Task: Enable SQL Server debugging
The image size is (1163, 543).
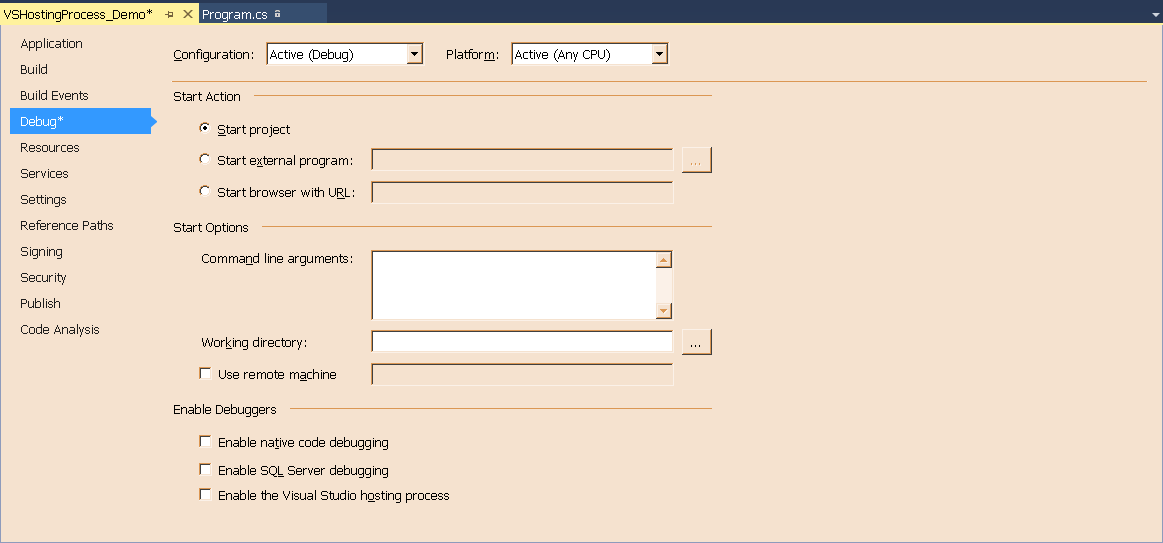Action: point(205,470)
